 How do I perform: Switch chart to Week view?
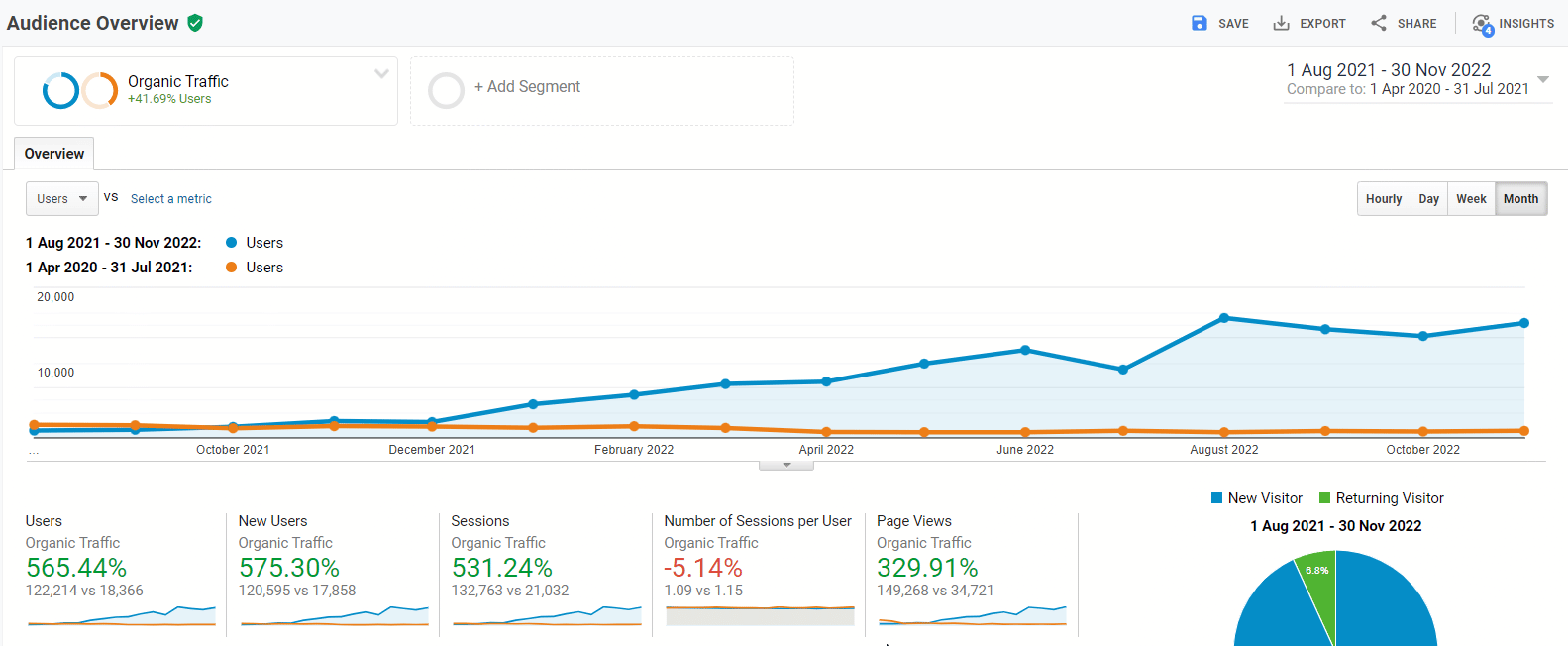point(1471,199)
